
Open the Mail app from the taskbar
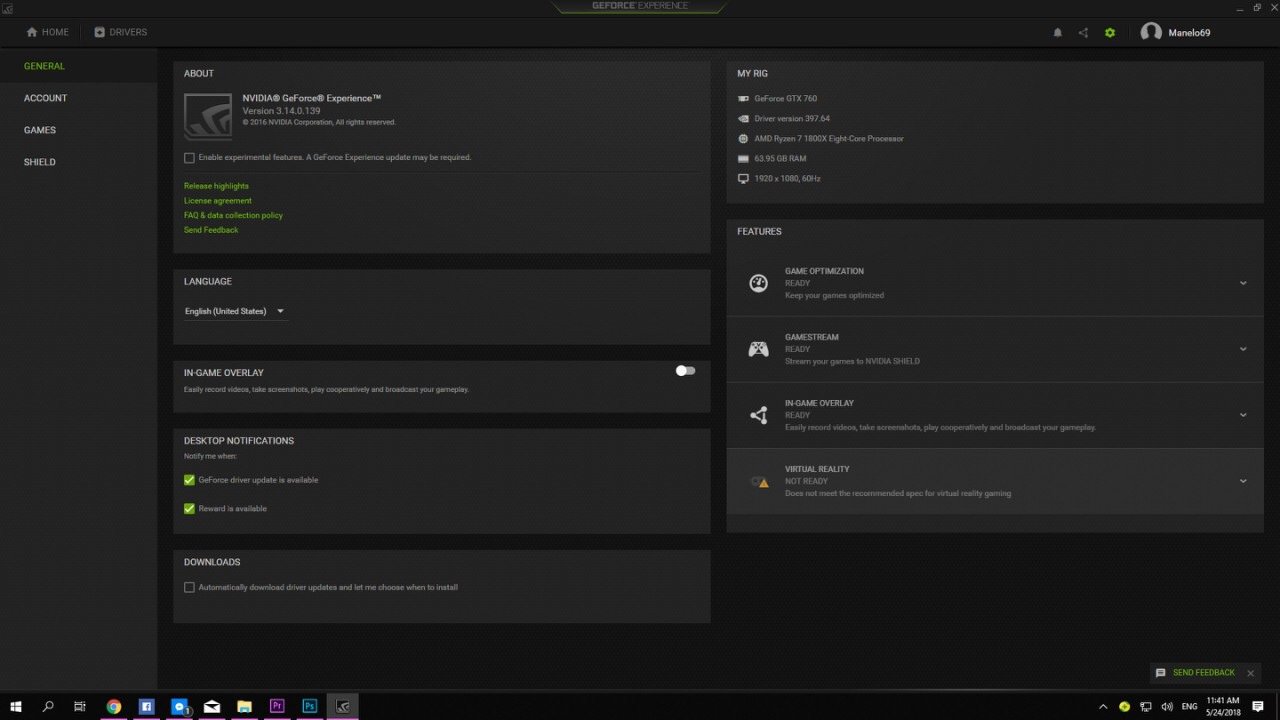212,706
